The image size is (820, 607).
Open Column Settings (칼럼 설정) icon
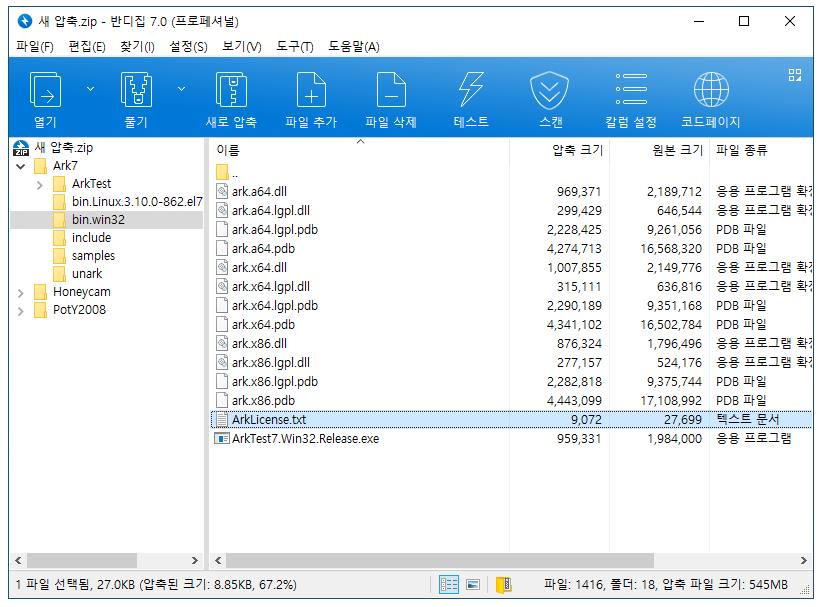pyautogui.click(x=631, y=89)
